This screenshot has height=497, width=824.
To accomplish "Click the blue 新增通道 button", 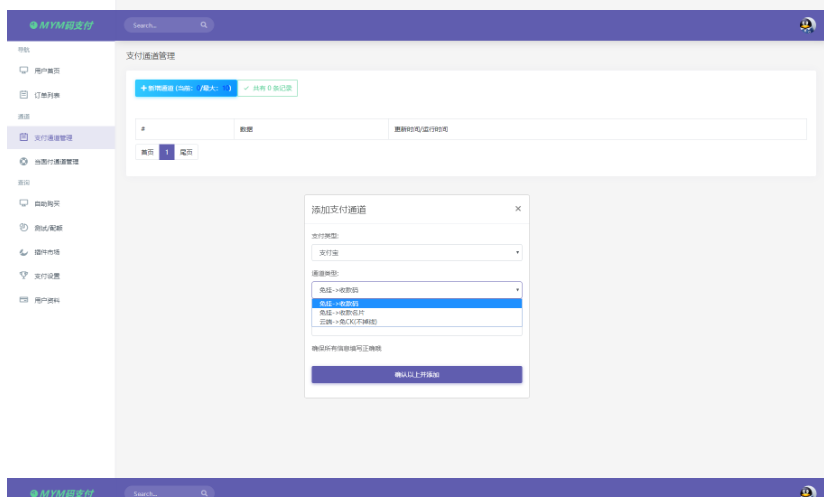I will (x=185, y=88).
